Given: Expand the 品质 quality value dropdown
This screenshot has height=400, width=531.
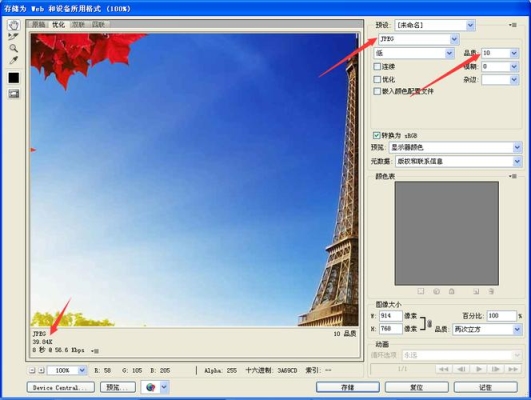Looking at the screenshot, I should [x=514, y=53].
